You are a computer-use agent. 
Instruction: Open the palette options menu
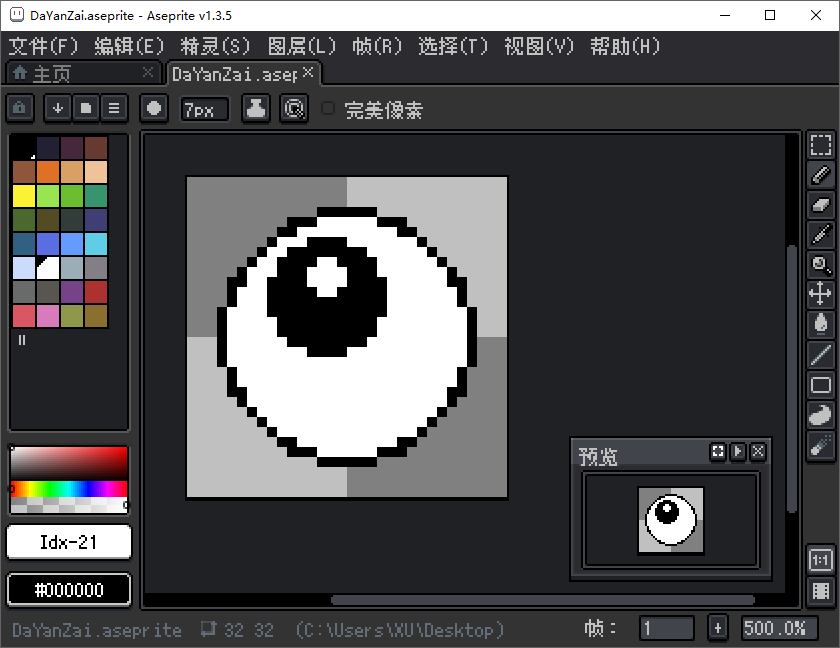[114, 108]
